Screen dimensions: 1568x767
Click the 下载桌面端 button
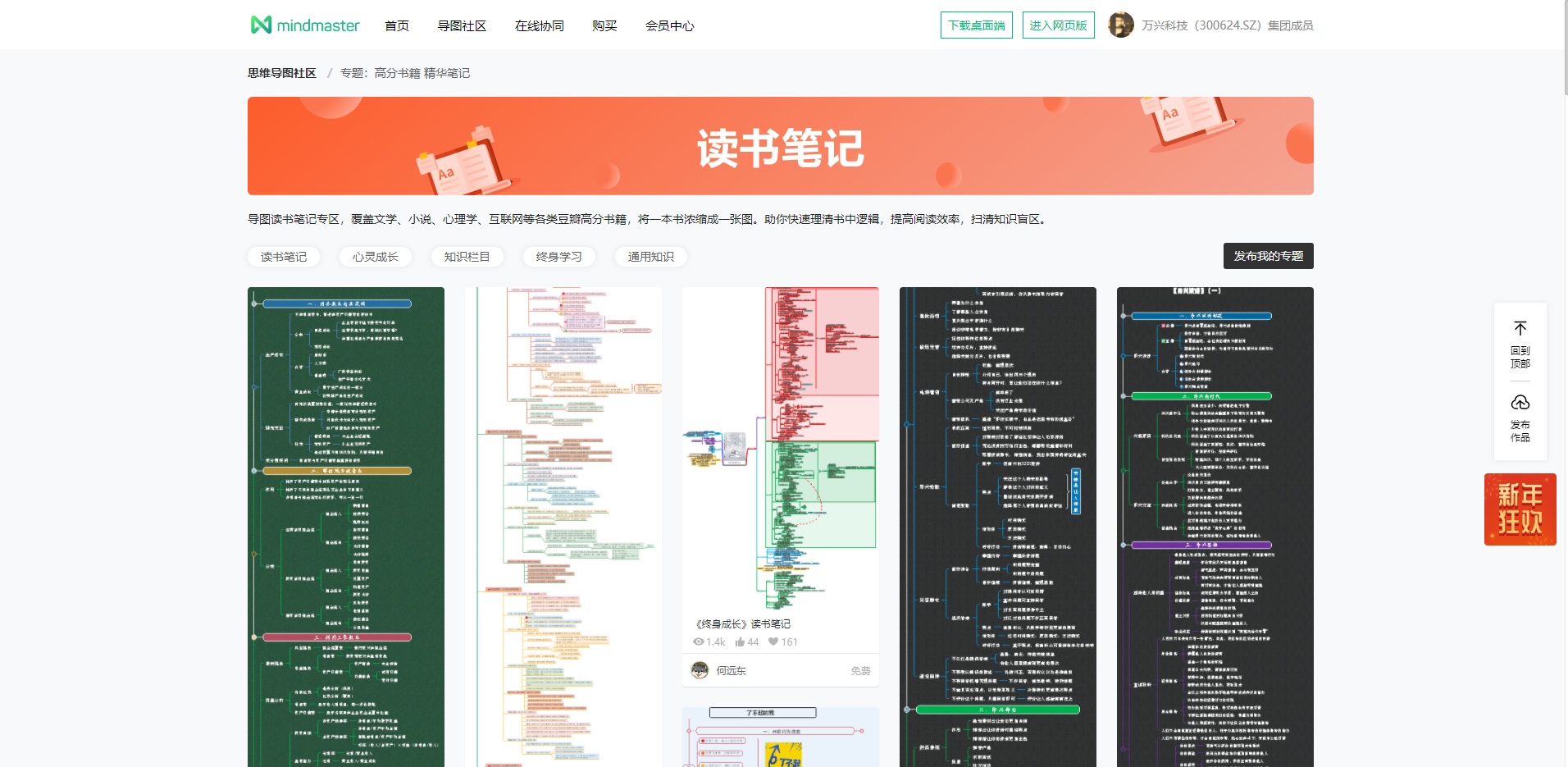977,25
